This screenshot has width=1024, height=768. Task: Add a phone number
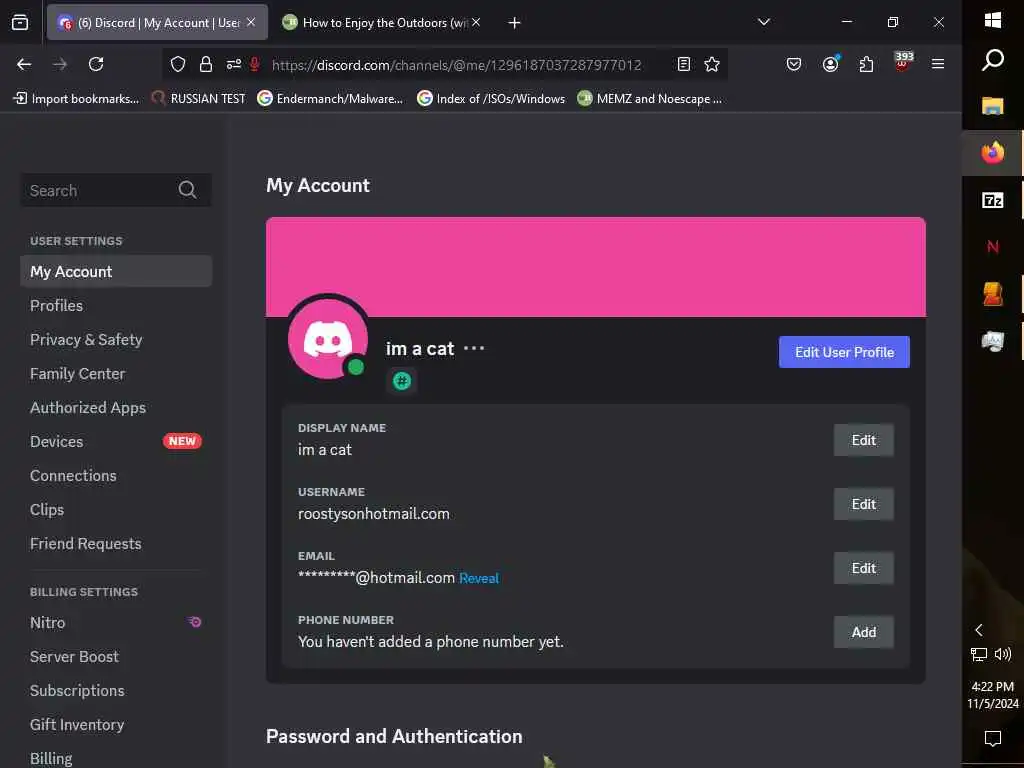click(863, 632)
